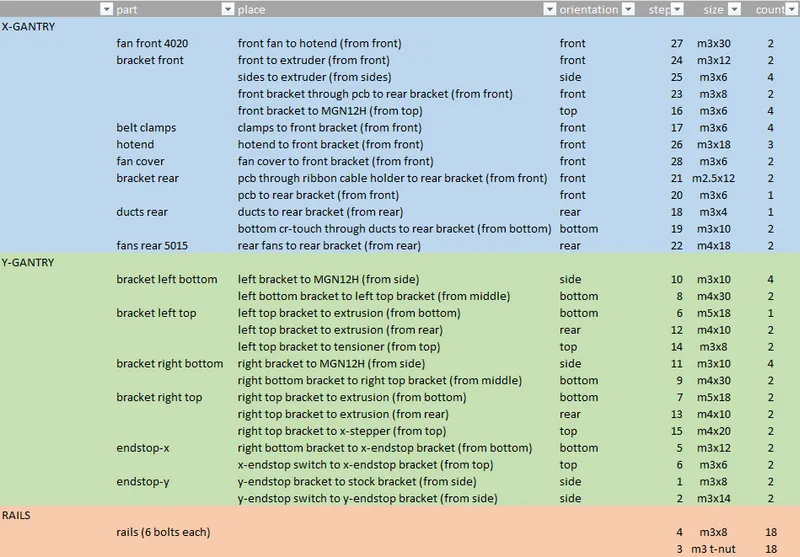Select the 'part' column header cell
This screenshot has height=557, width=800.
tap(127, 10)
